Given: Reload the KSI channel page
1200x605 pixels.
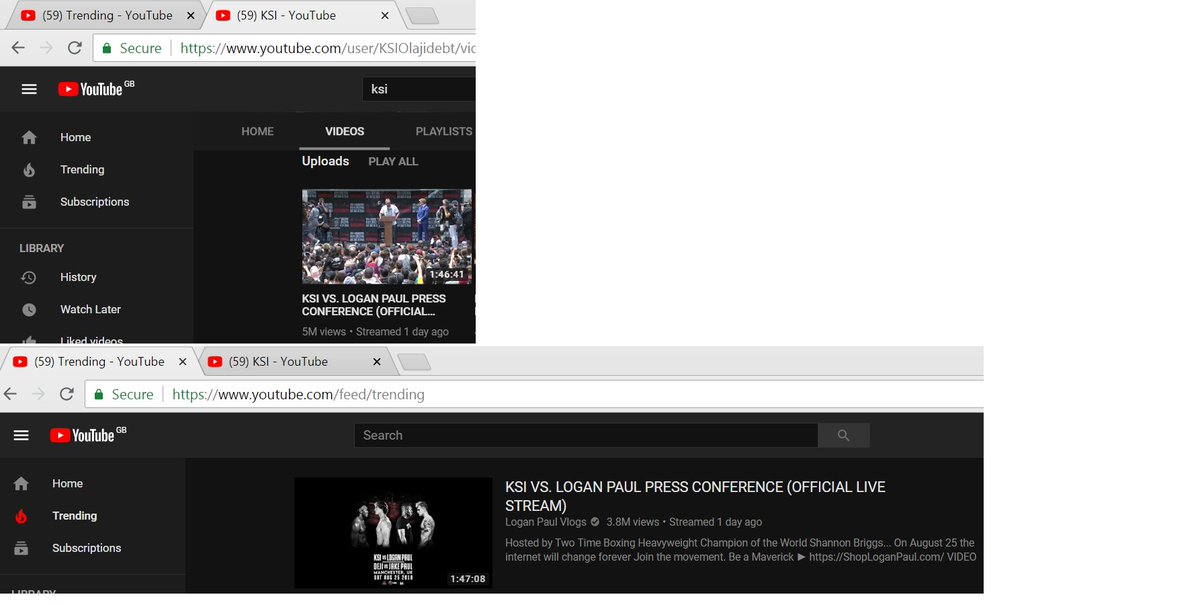Looking at the screenshot, I should click(75, 47).
